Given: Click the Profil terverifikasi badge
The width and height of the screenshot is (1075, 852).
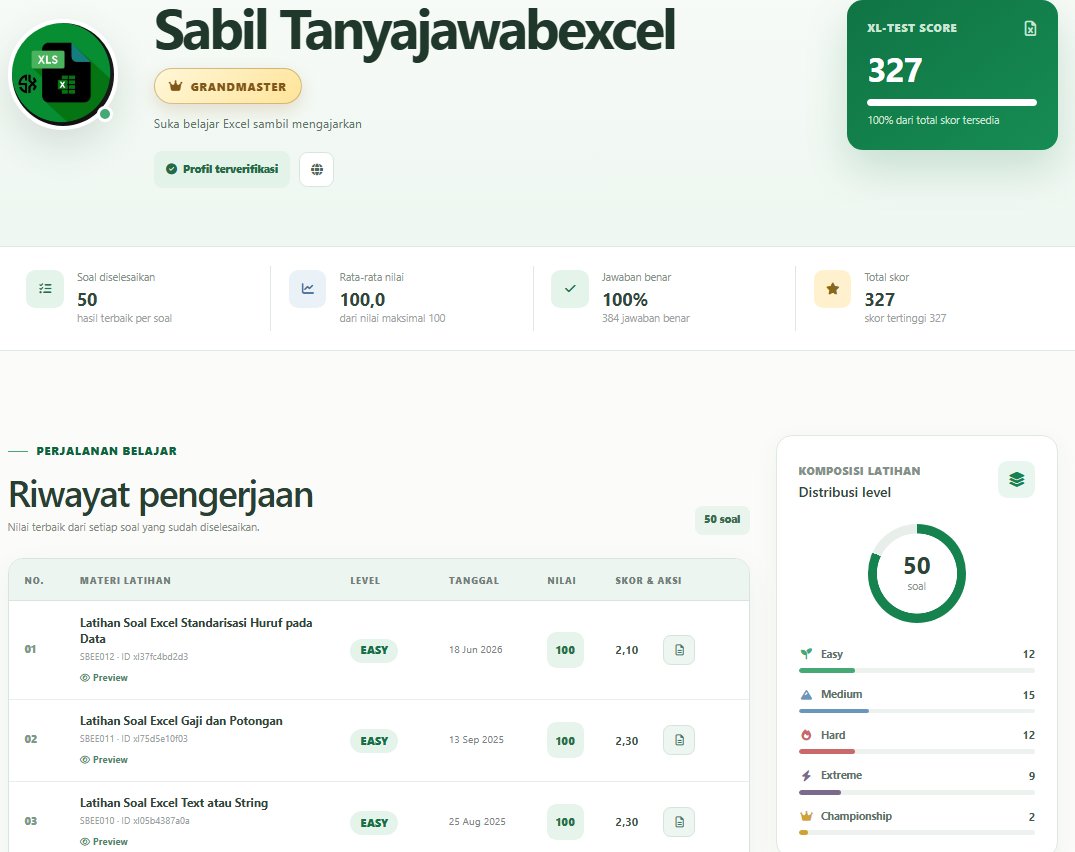Looking at the screenshot, I should (x=222, y=169).
